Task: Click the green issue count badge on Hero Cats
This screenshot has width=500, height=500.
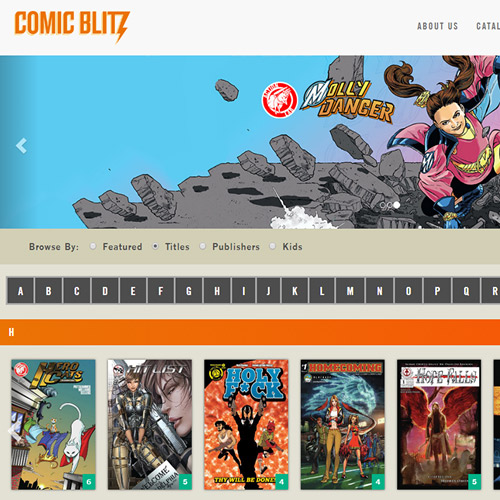Action: click(x=89, y=482)
